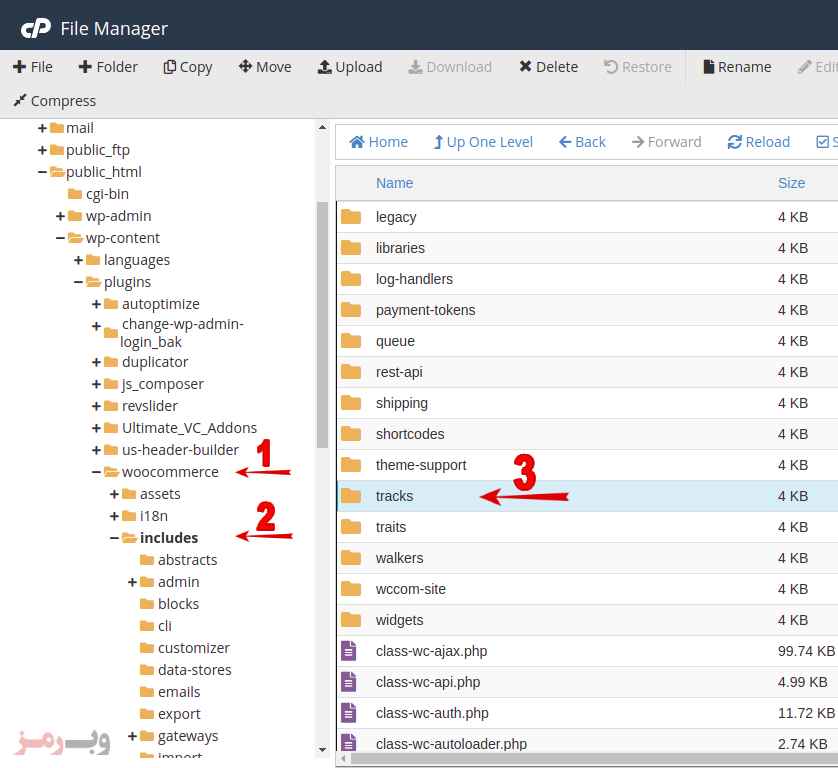This screenshot has width=838, height=768.
Task: Click the rest-api folder icon
Action: (351, 371)
